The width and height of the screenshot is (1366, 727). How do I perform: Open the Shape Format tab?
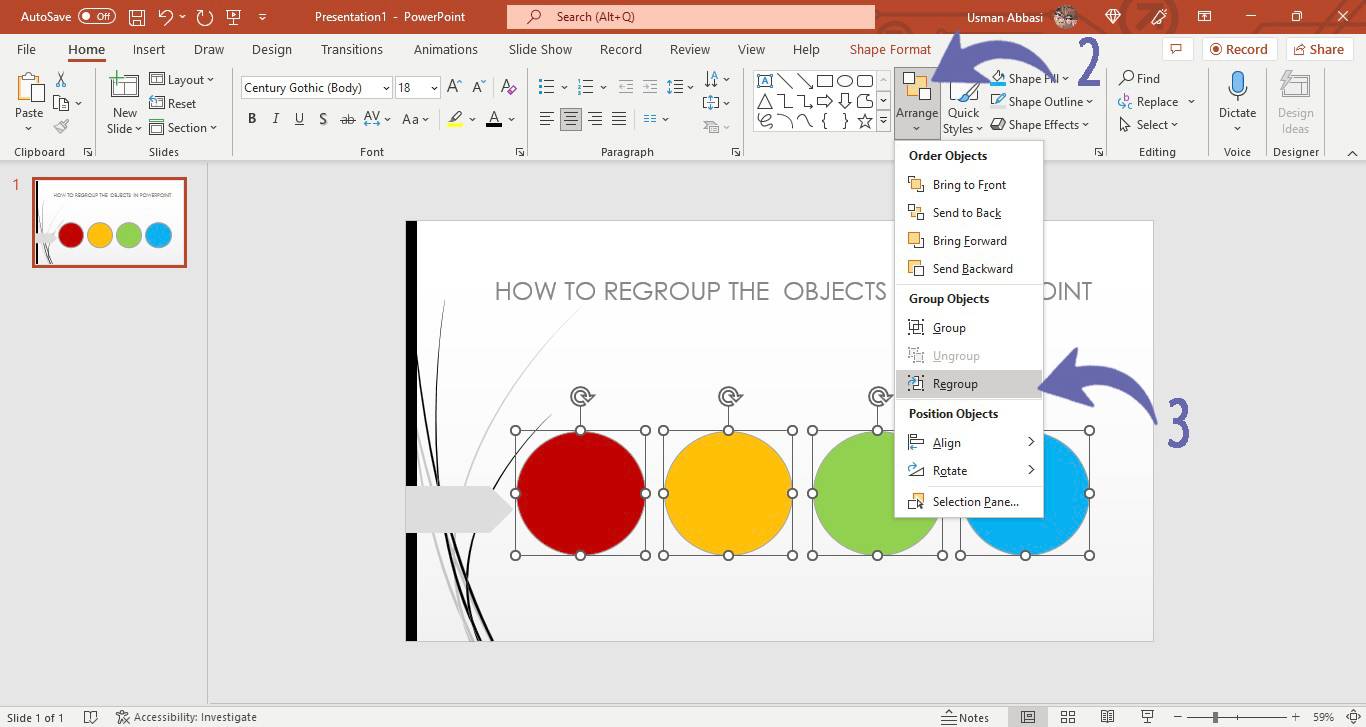click(x=890, y=49)
